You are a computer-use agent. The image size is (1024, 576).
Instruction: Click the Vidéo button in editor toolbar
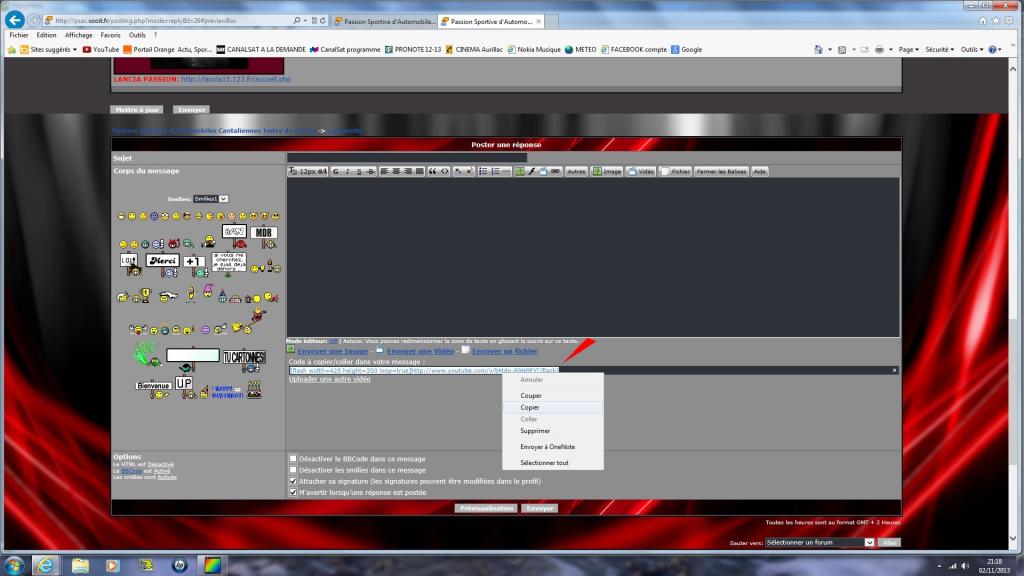point(641,171)
